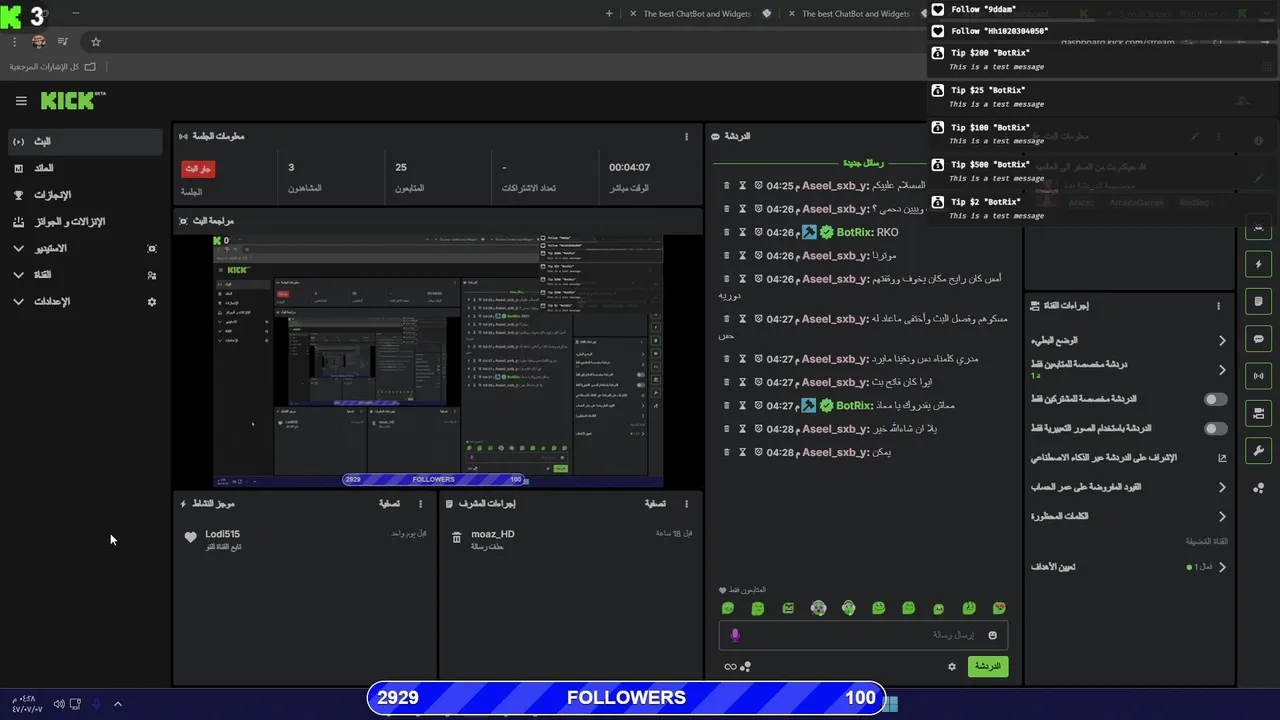This screenshot has height=720, width=1280.
Task: Click broadcast signal icon in right toolbar
Action: (1258, 376)
